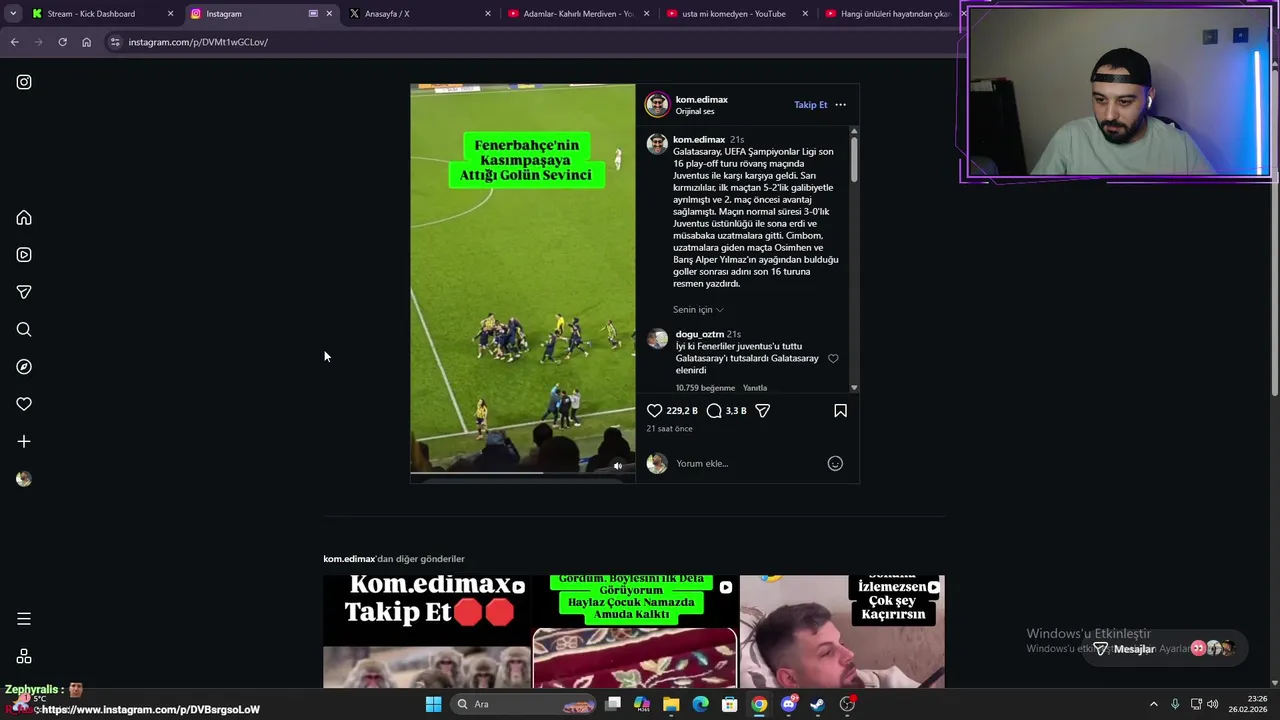This screenshot has height=720, width=1280.
Task: Open volume control in system tray
Action: pyautogui.click(x=1212, y=704)
